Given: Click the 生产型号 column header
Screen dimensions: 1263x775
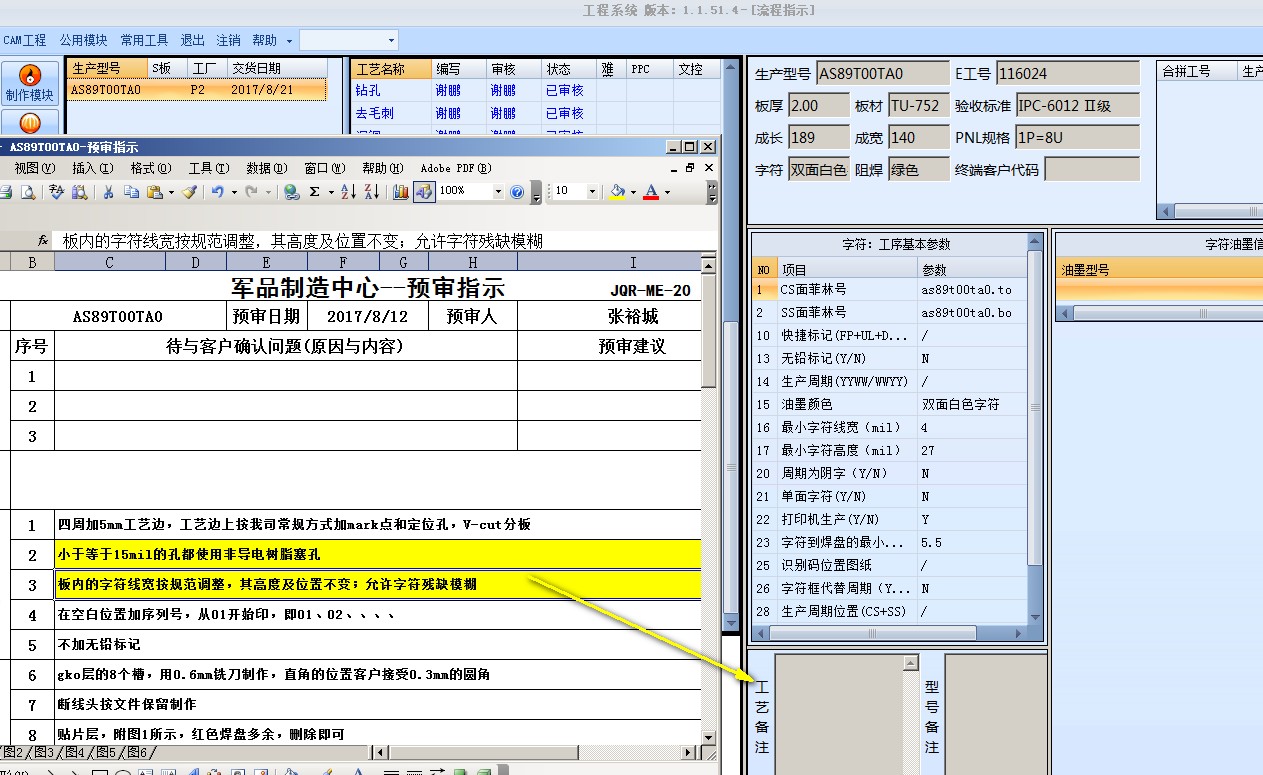Looking at the screenshot, I should [x=108, y=69].
